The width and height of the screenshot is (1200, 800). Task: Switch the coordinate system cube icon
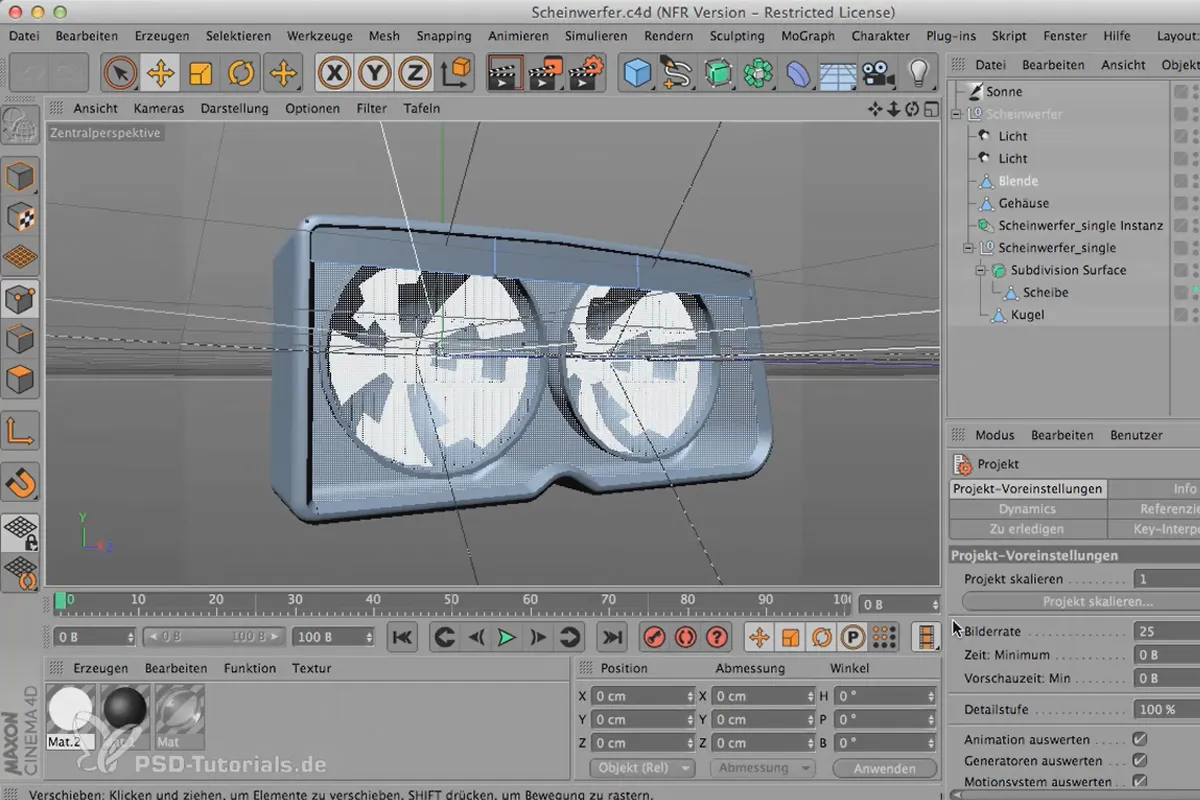pyautogui.click(x=455, y=73)
